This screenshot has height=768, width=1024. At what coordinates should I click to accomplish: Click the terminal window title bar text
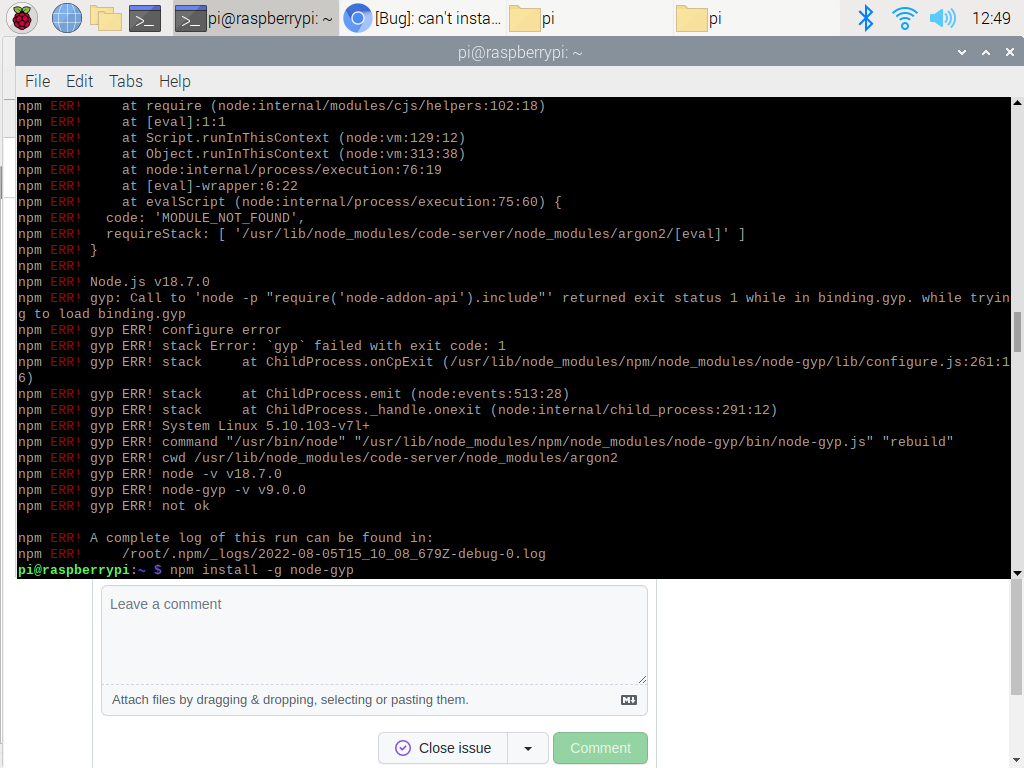[520, 52]
